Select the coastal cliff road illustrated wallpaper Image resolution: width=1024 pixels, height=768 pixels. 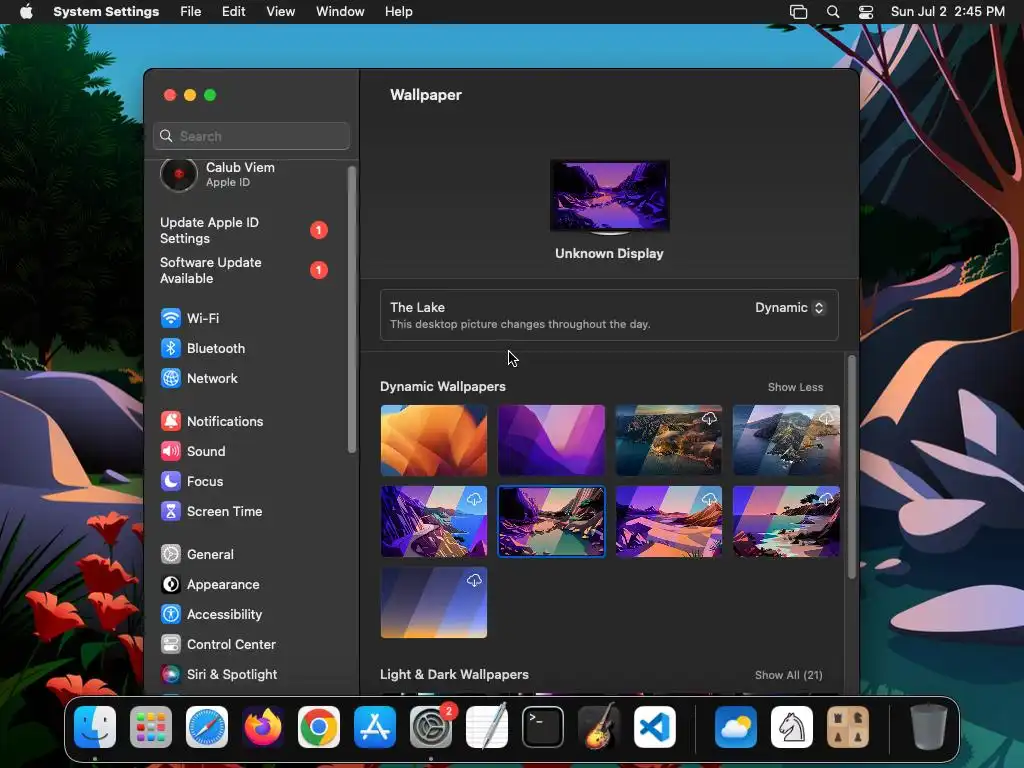(434, 521)
